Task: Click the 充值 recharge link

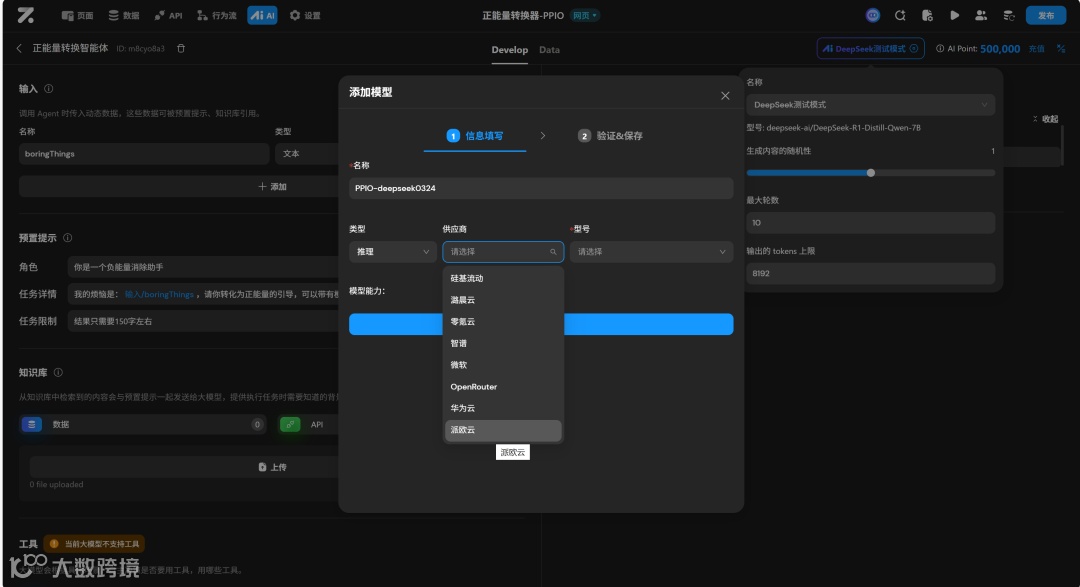Action: (x=1037, y=48)
